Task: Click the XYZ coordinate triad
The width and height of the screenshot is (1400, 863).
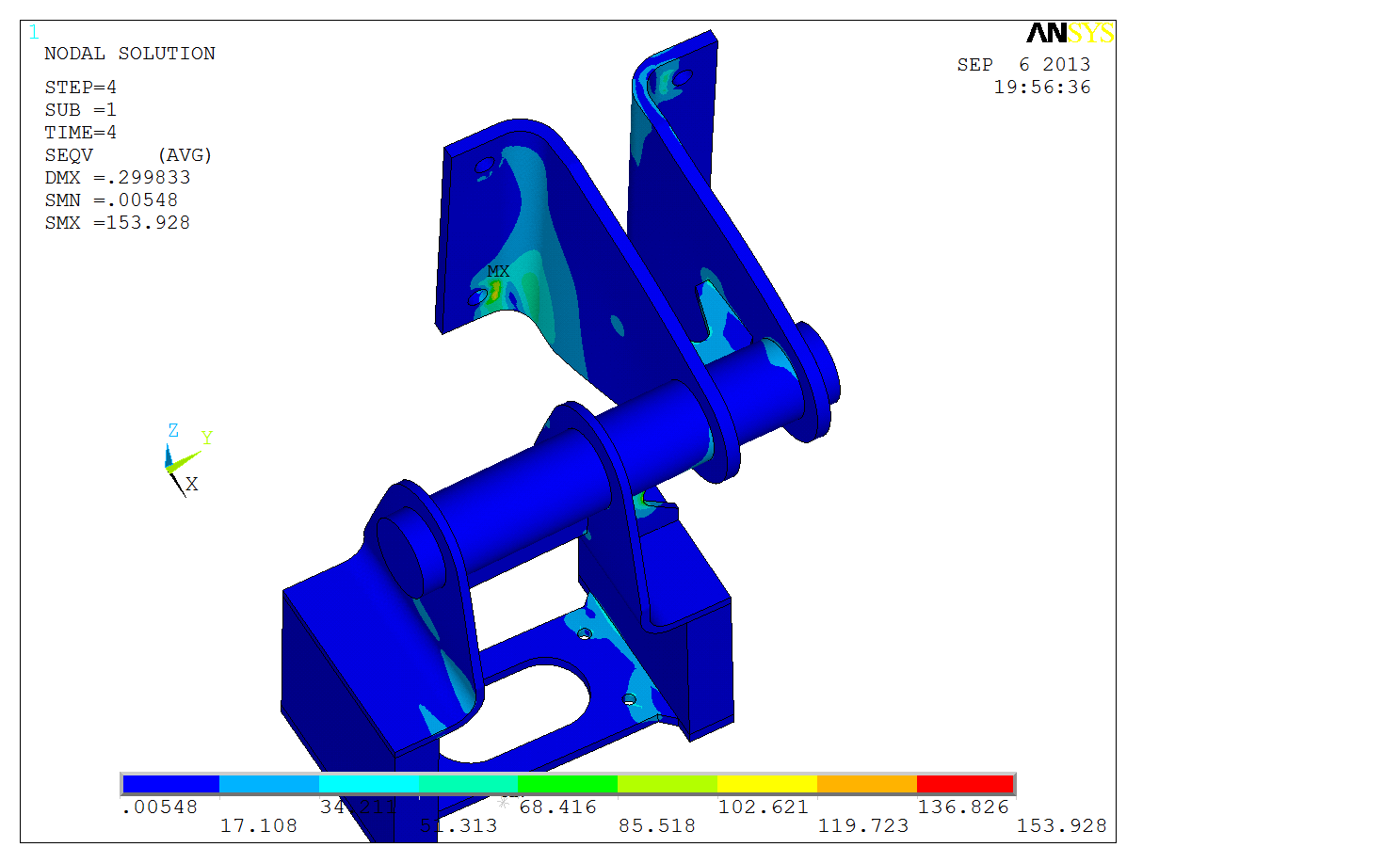Action: click(188, 460)
